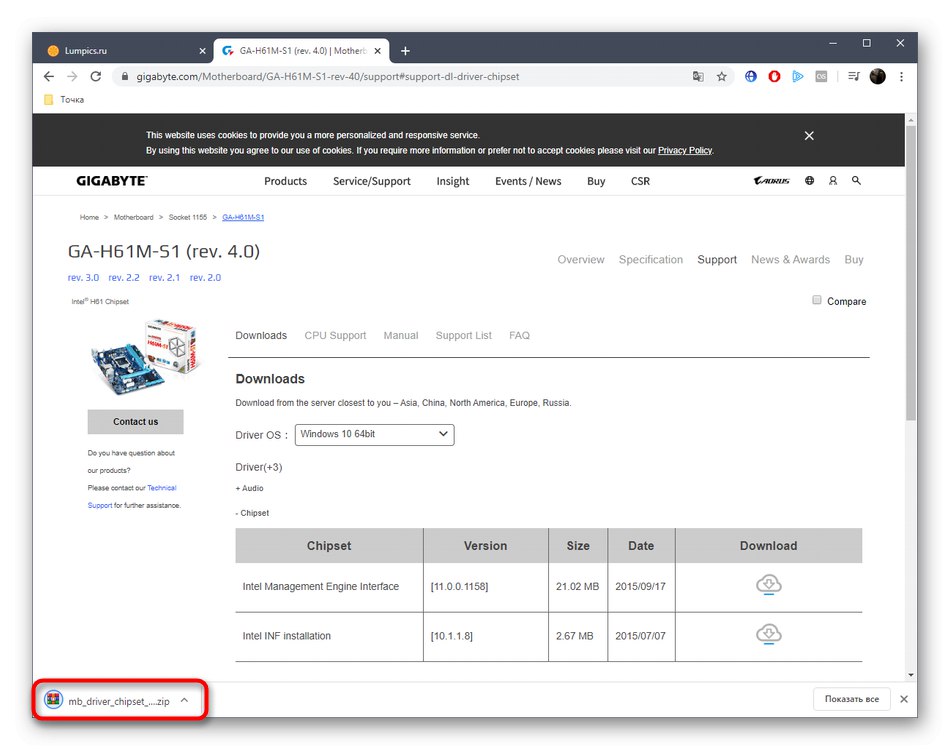
Task: Open the CSR menu
Action: (640, 181)
